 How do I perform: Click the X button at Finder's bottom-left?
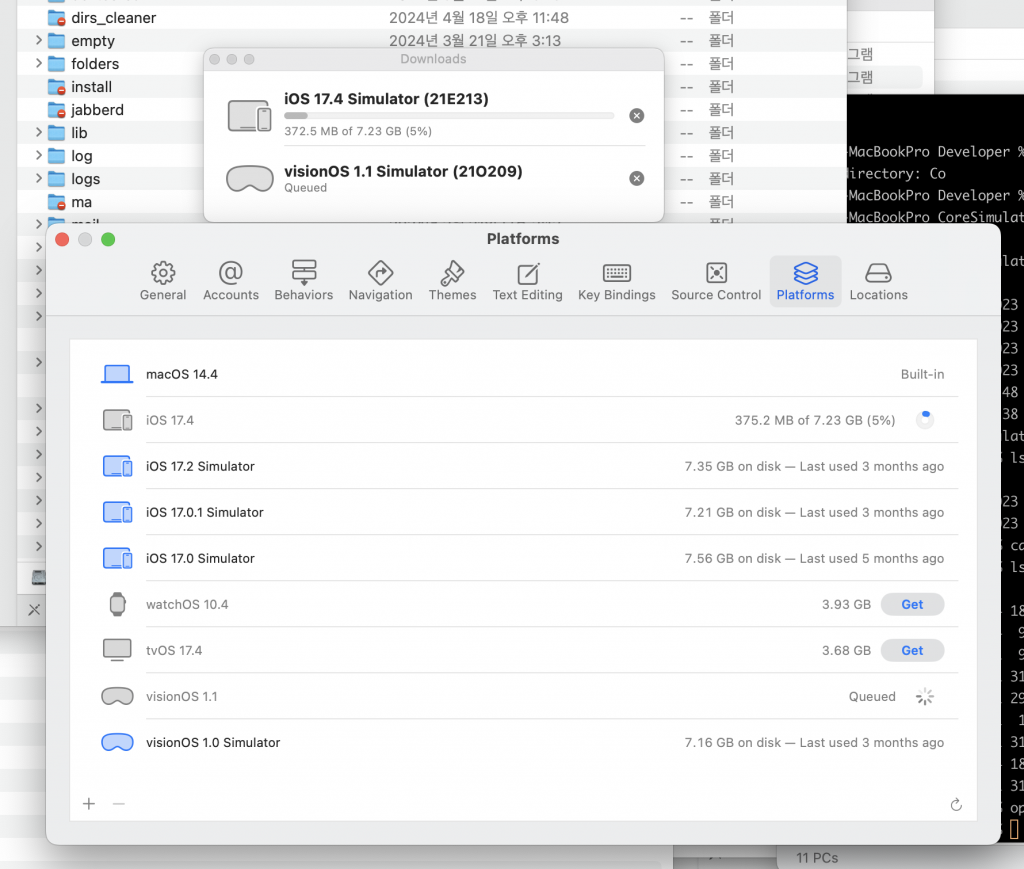(x=34, y=610)
